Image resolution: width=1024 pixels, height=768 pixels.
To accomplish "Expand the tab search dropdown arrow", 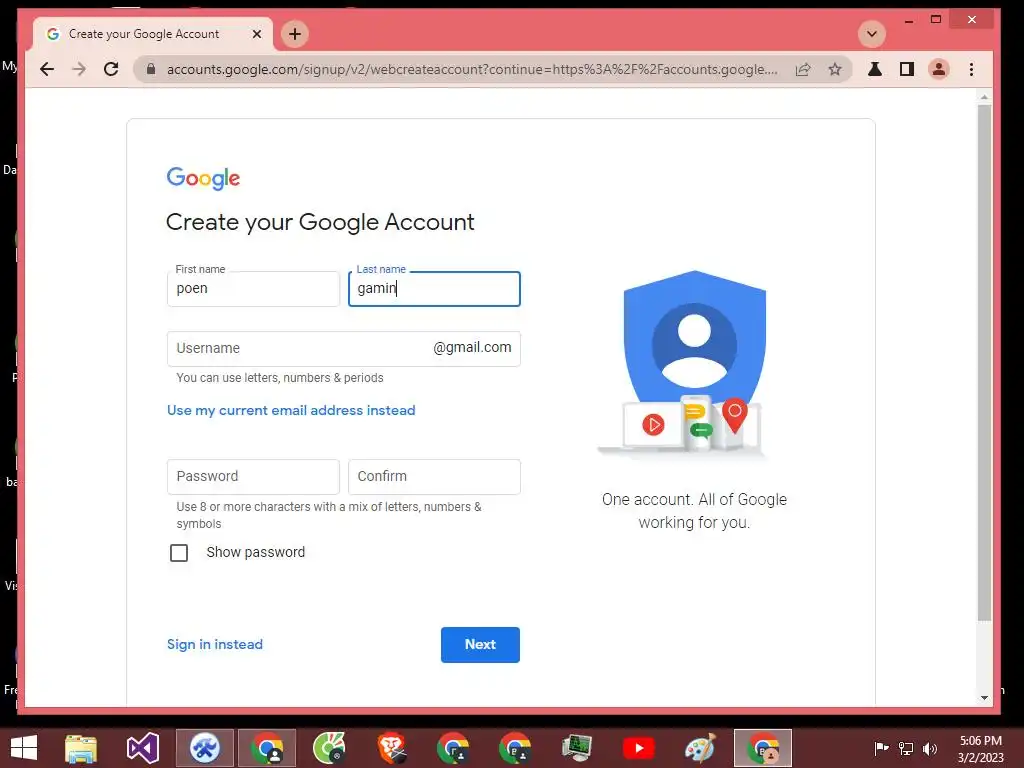I will [871, 34].
